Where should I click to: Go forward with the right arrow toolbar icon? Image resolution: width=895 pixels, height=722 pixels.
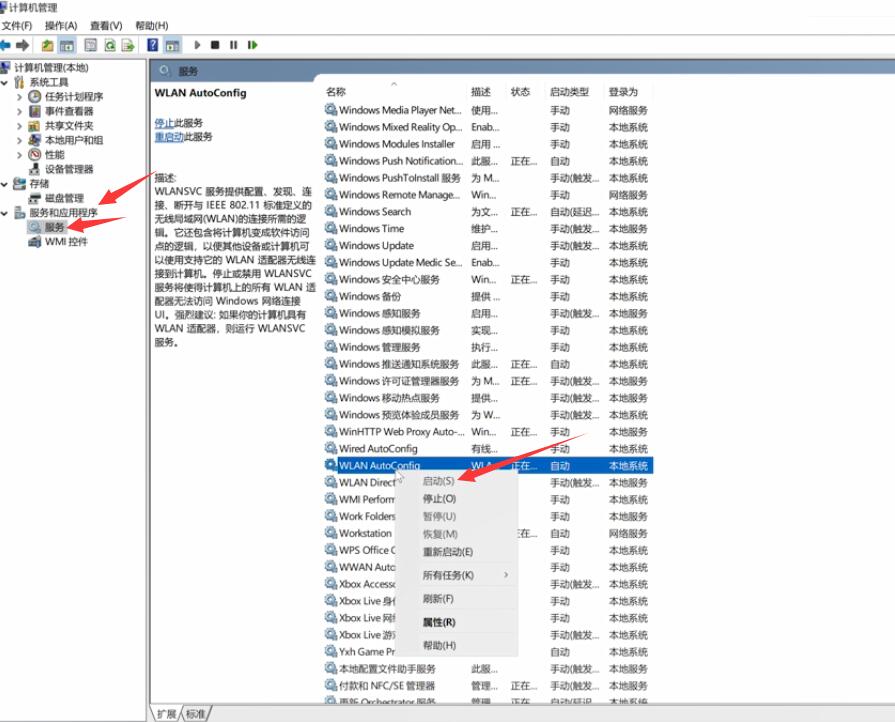click(x=22, y=45)
